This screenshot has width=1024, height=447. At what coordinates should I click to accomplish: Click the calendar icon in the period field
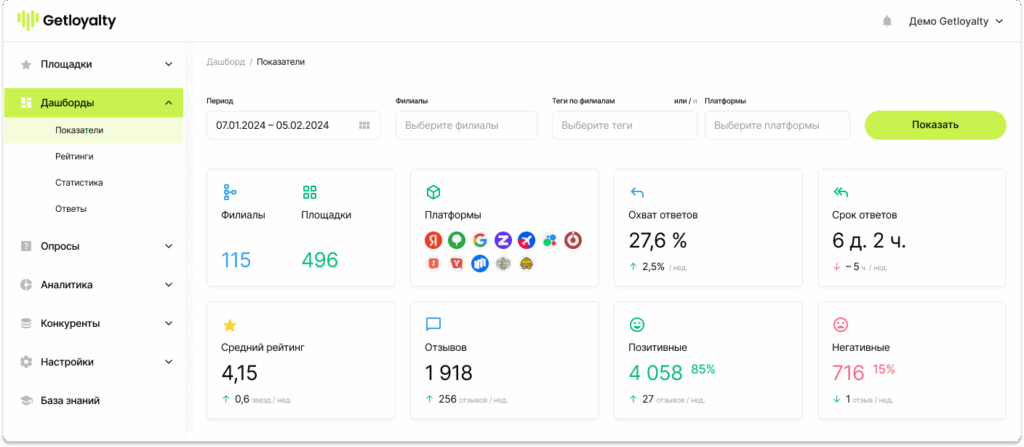364,126
